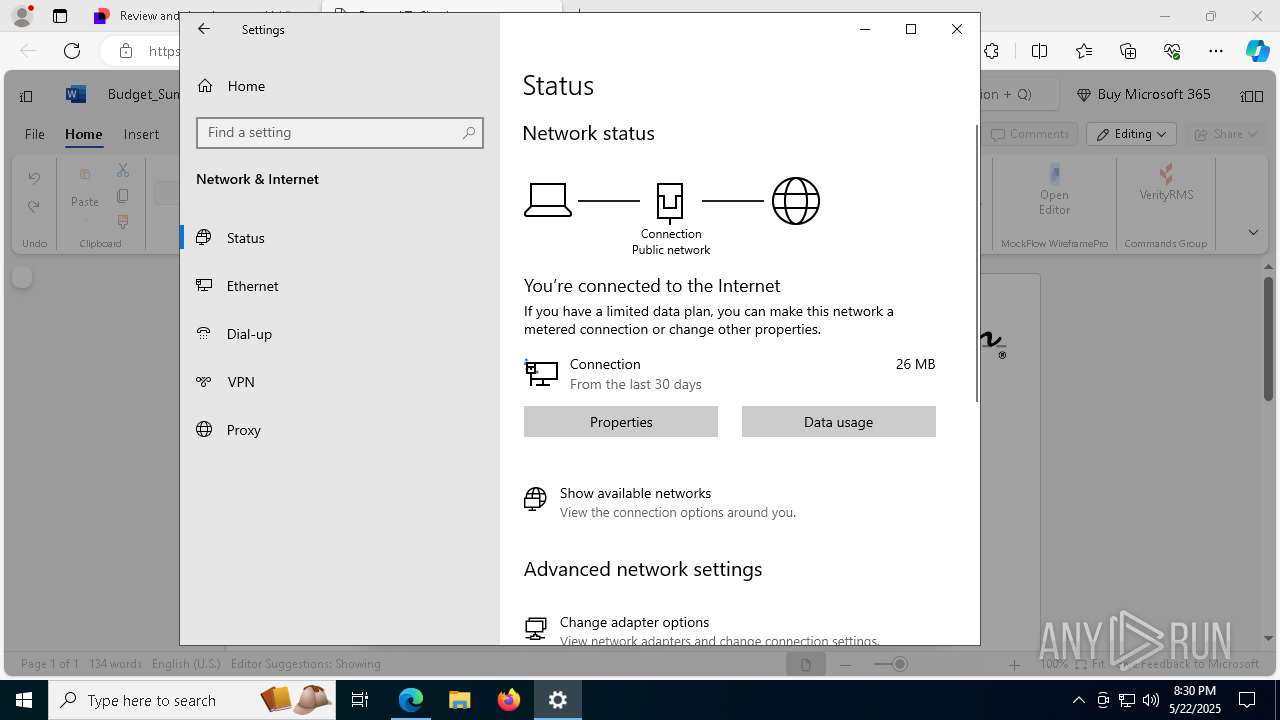
Task: Click the Ethernet connection icon in diagram
Action: pyautogui.click(x=670, y=201)
